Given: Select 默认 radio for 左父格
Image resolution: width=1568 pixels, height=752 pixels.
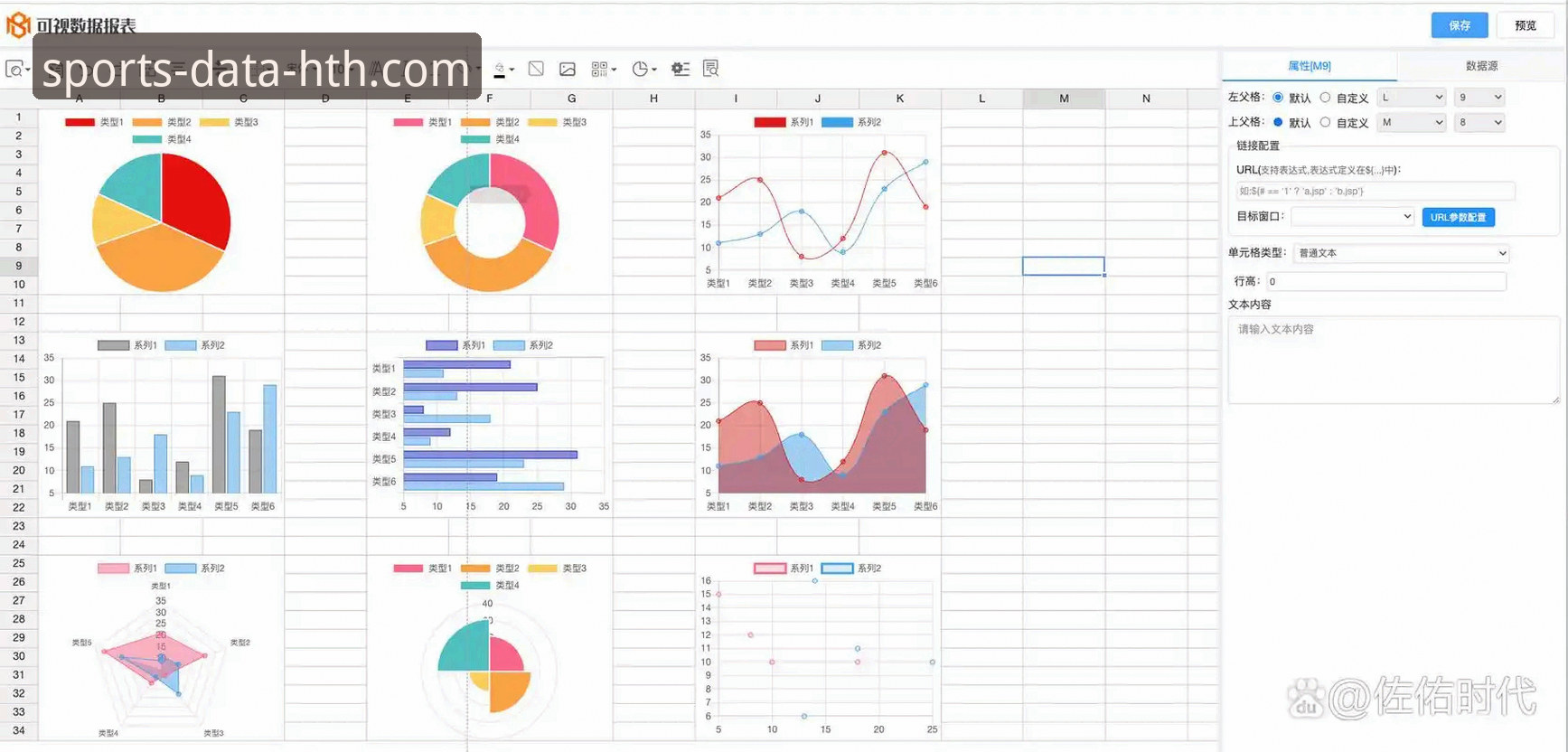Looking at the screenshot, I should pyautogui.click(x=1278, y=98).
